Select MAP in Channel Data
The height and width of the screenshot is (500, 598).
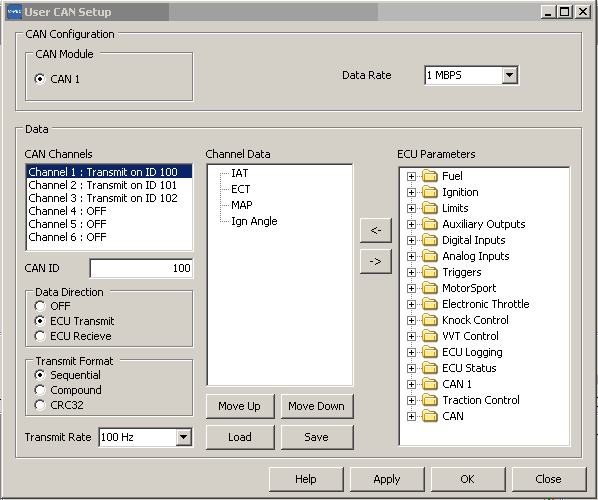[242, 205]
